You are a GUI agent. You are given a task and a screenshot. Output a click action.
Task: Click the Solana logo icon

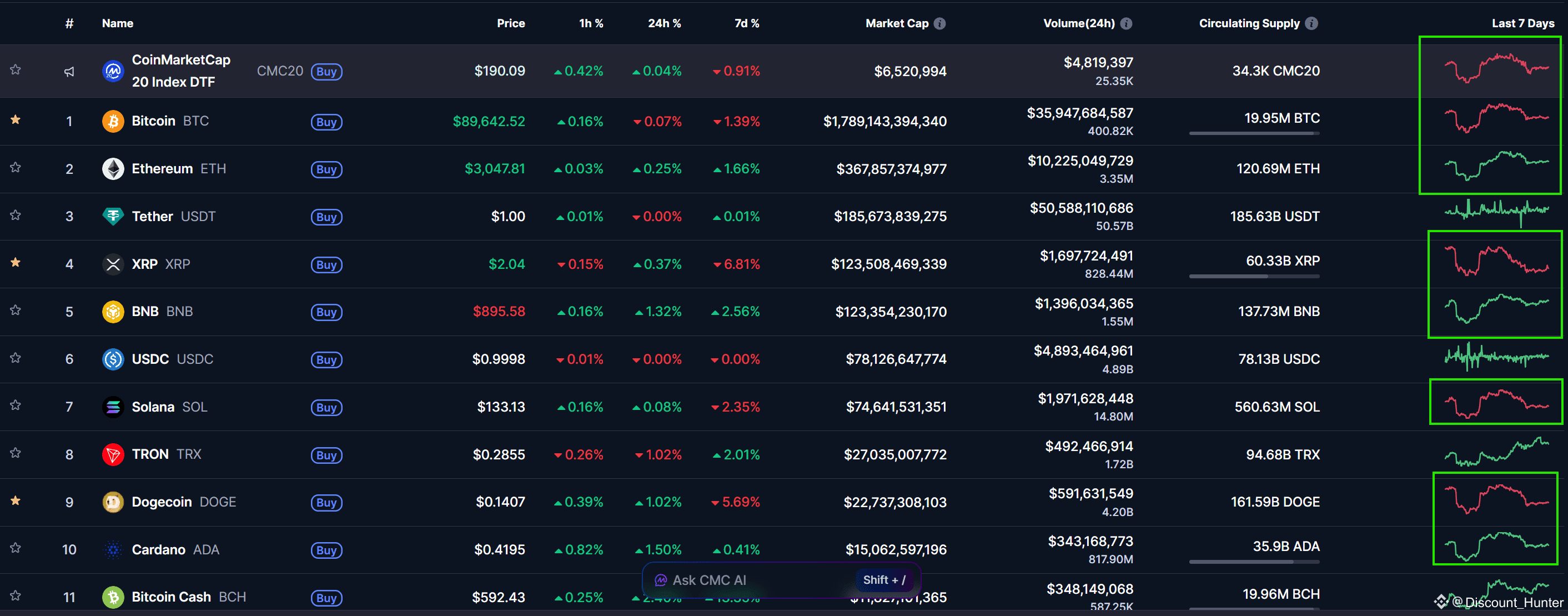[113, 407]
